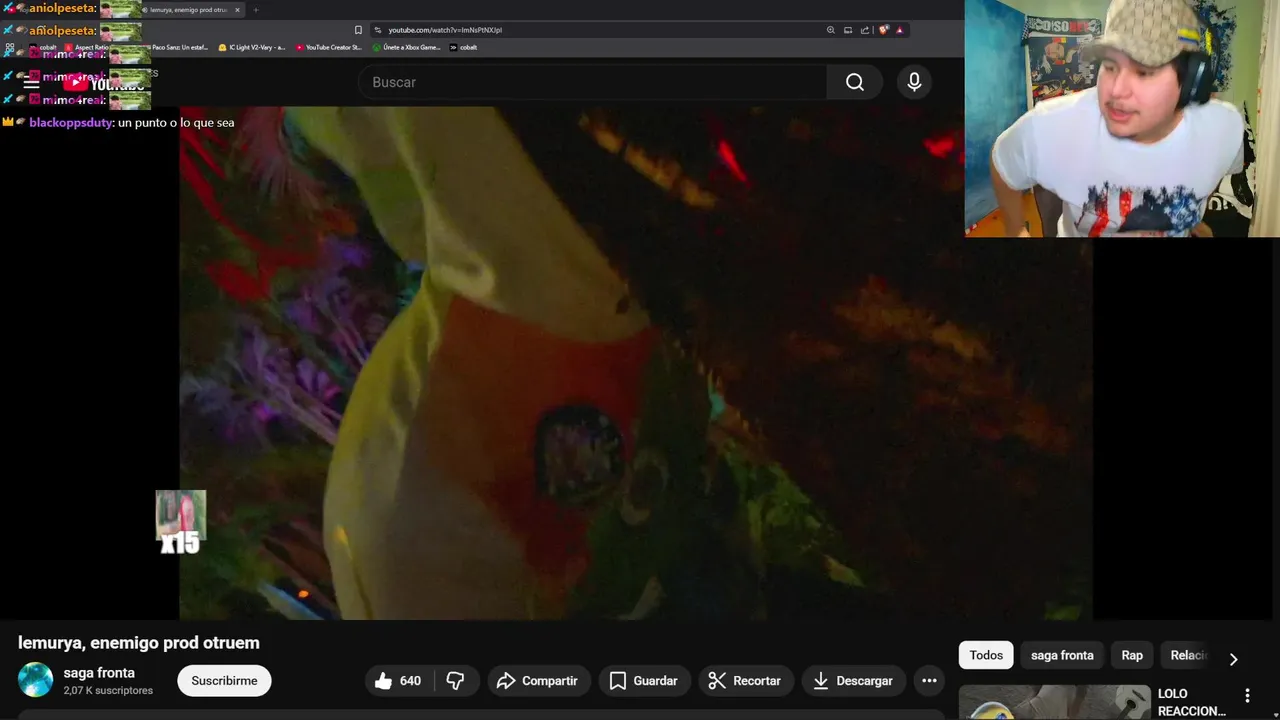Click the video title lemurya, enemigo prod otruem

click(139, 643)
